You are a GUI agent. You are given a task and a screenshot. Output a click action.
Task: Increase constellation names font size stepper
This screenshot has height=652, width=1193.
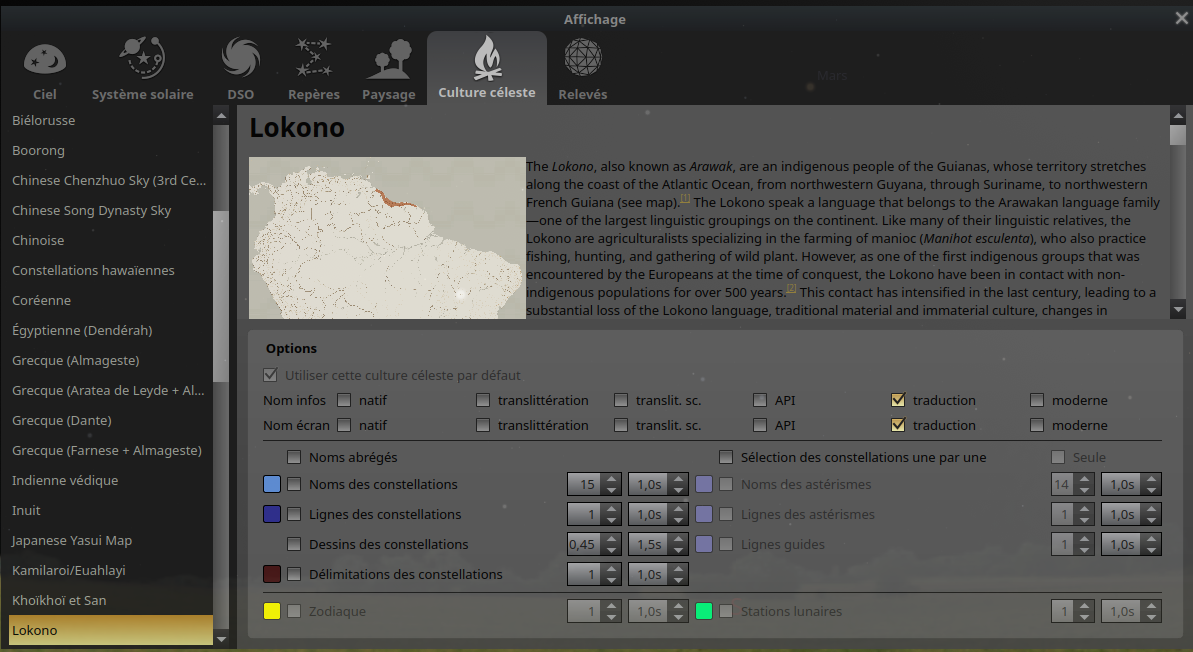[612, 479]
